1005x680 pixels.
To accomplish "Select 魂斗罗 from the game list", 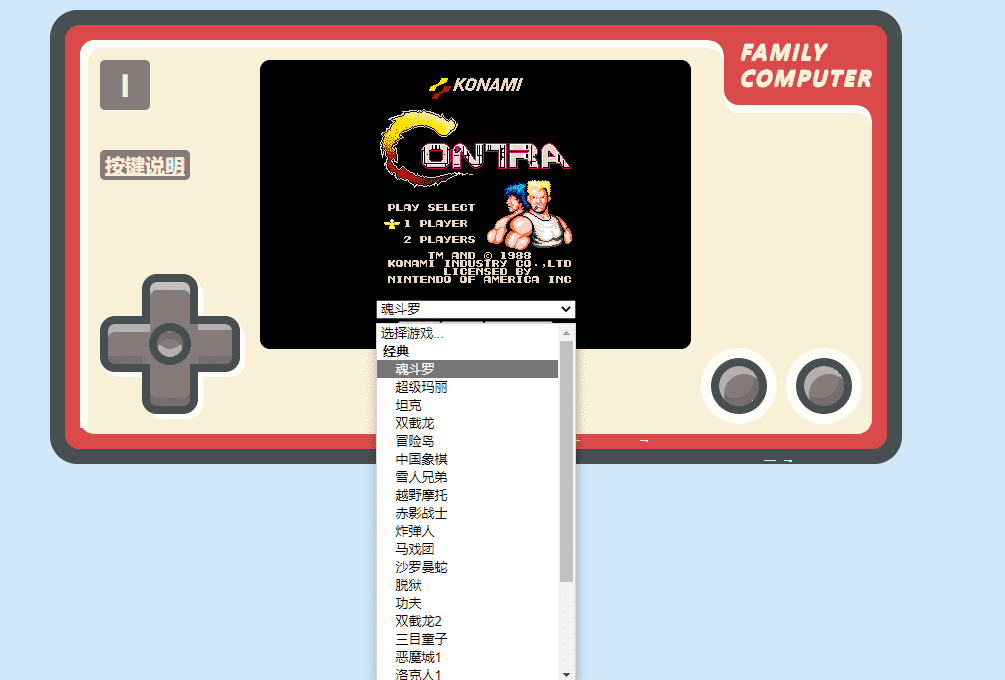I will [467, 369].
